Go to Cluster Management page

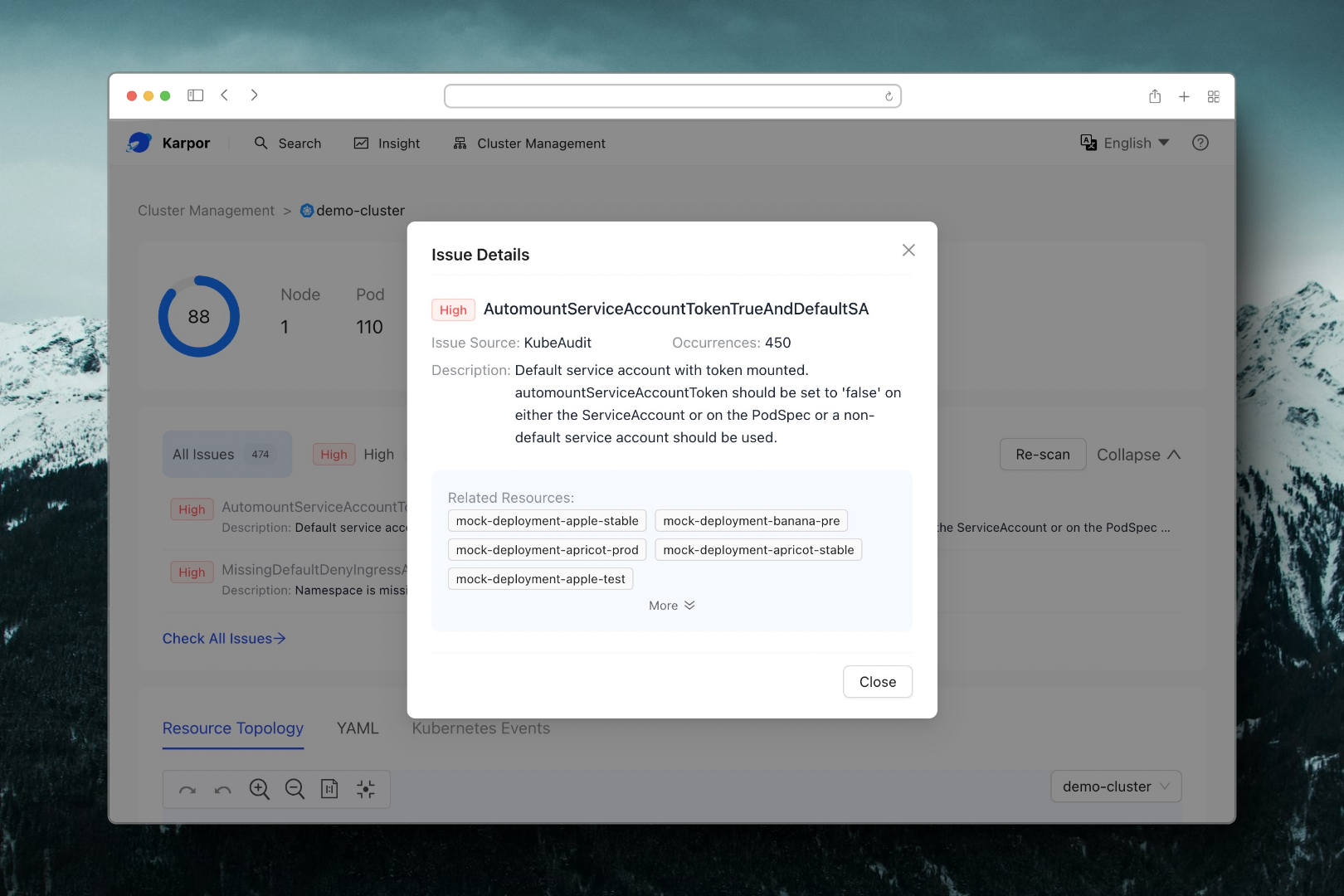click(x=529, y=144)
